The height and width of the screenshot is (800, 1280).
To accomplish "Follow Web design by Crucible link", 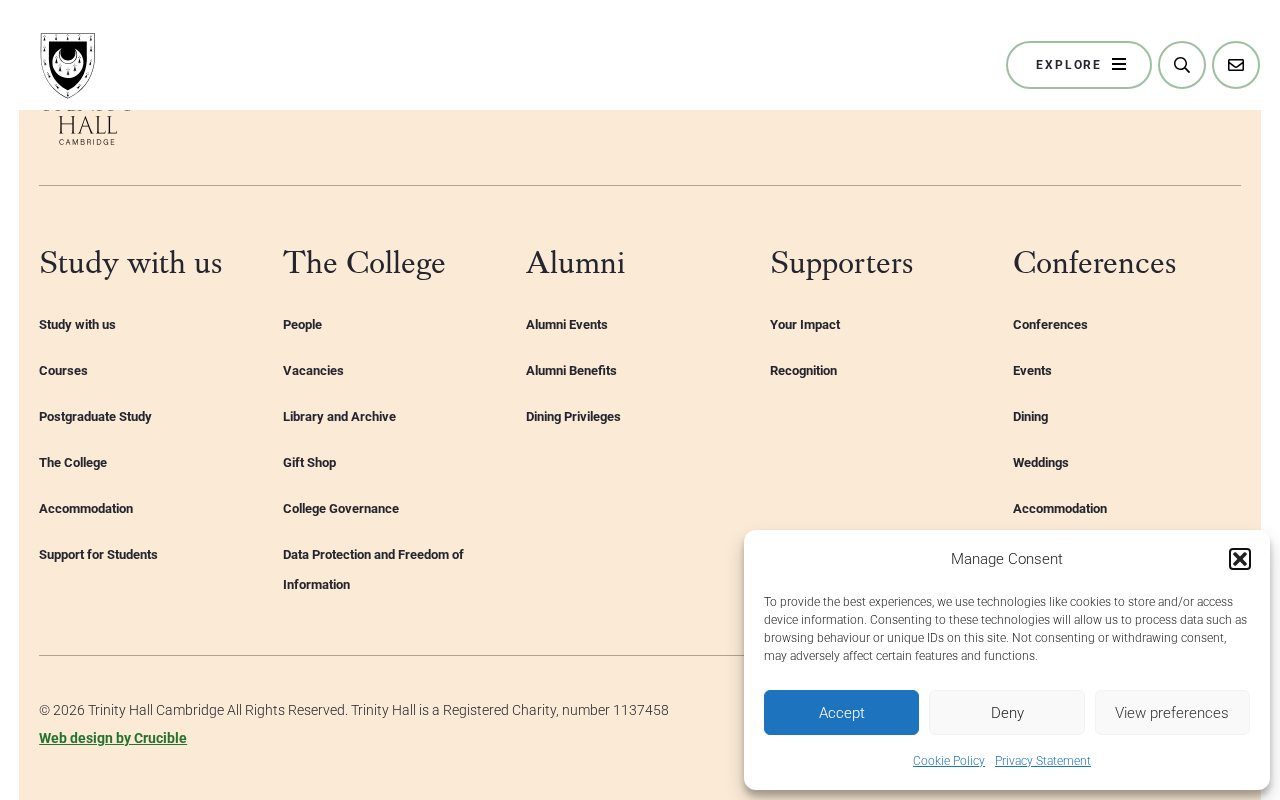I will (x=113, y=738).
